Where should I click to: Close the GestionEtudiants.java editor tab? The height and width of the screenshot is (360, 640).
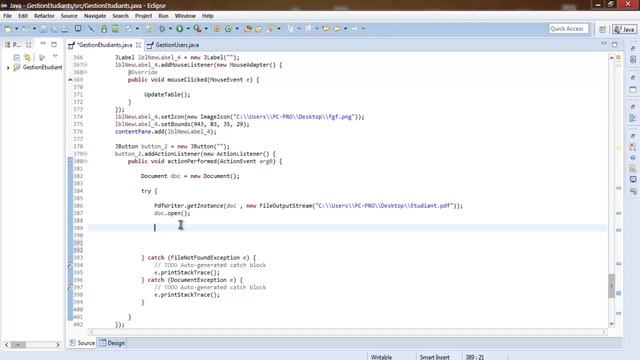coord(139,45)
